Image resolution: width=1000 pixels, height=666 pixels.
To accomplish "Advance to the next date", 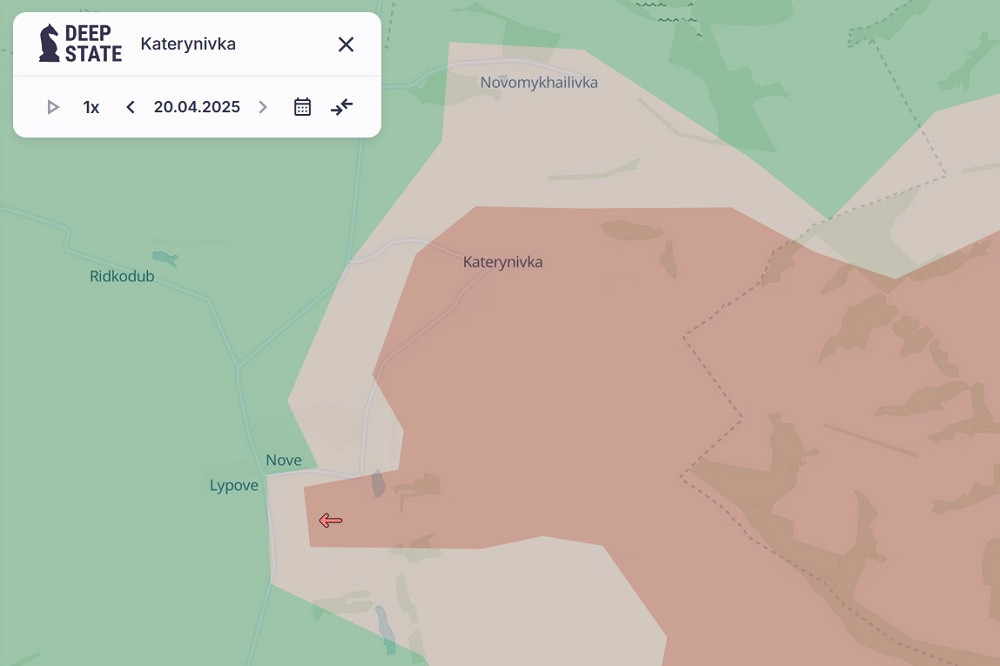I will 263,107.
